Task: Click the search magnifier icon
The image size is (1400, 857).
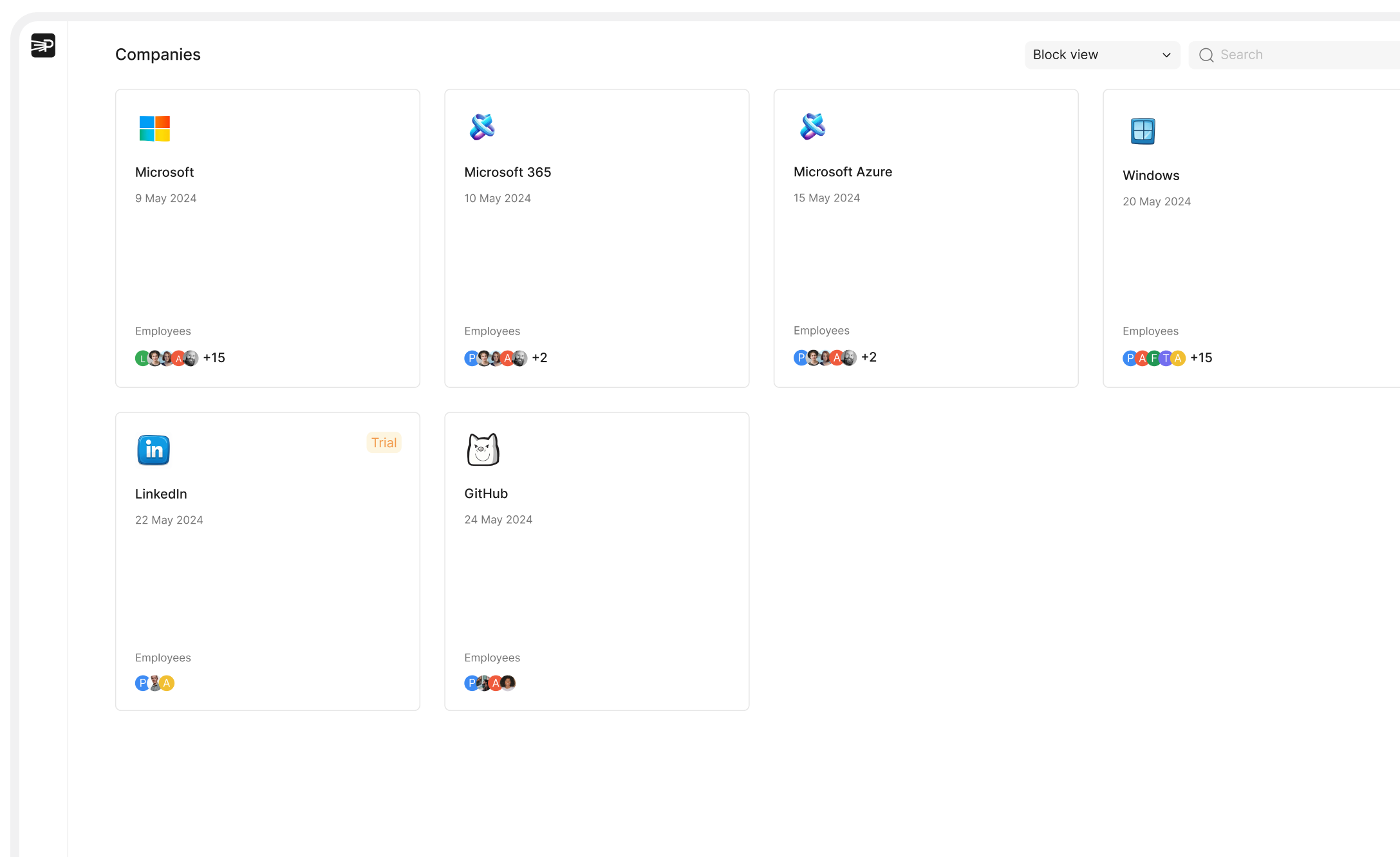Action: pyautogui.click(x=1206, y=55)
